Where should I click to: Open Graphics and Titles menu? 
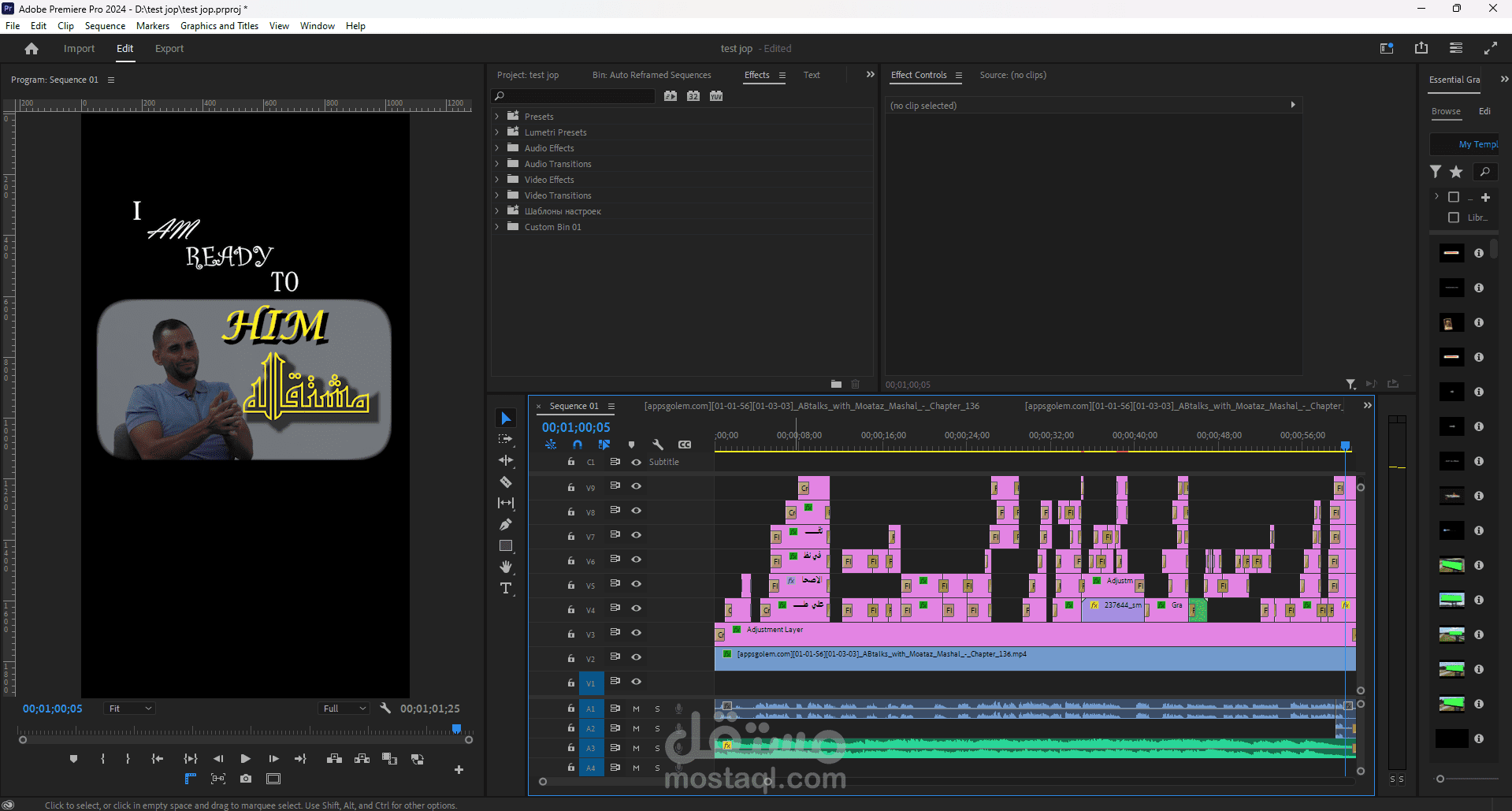click(x=219, y=26)
